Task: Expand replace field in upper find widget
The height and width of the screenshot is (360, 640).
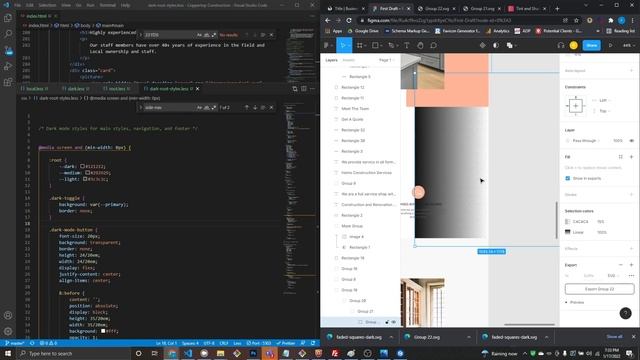Action: 141,35
